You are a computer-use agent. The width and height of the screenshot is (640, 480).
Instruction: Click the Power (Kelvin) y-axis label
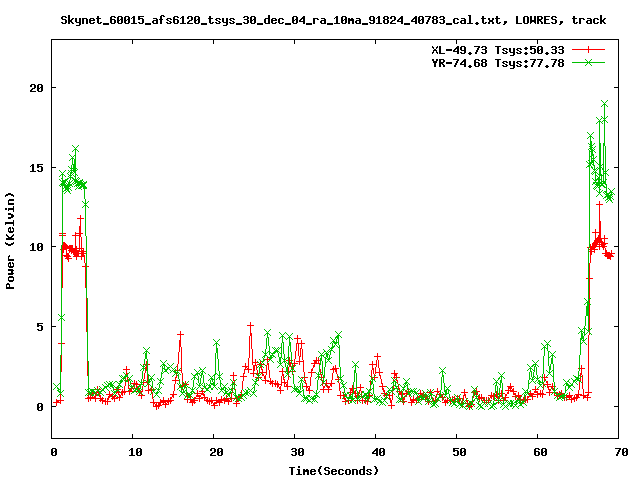coord(11,238)
